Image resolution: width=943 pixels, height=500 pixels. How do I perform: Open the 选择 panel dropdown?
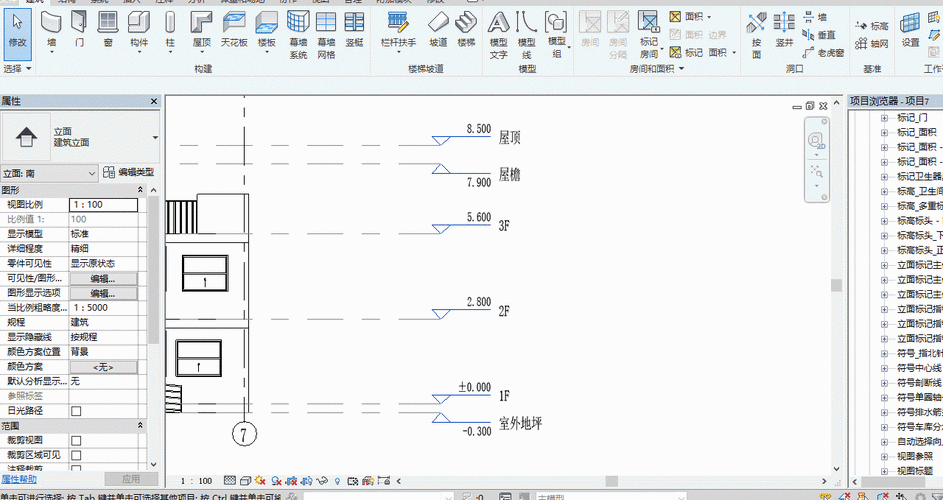[x=17, y=69]
